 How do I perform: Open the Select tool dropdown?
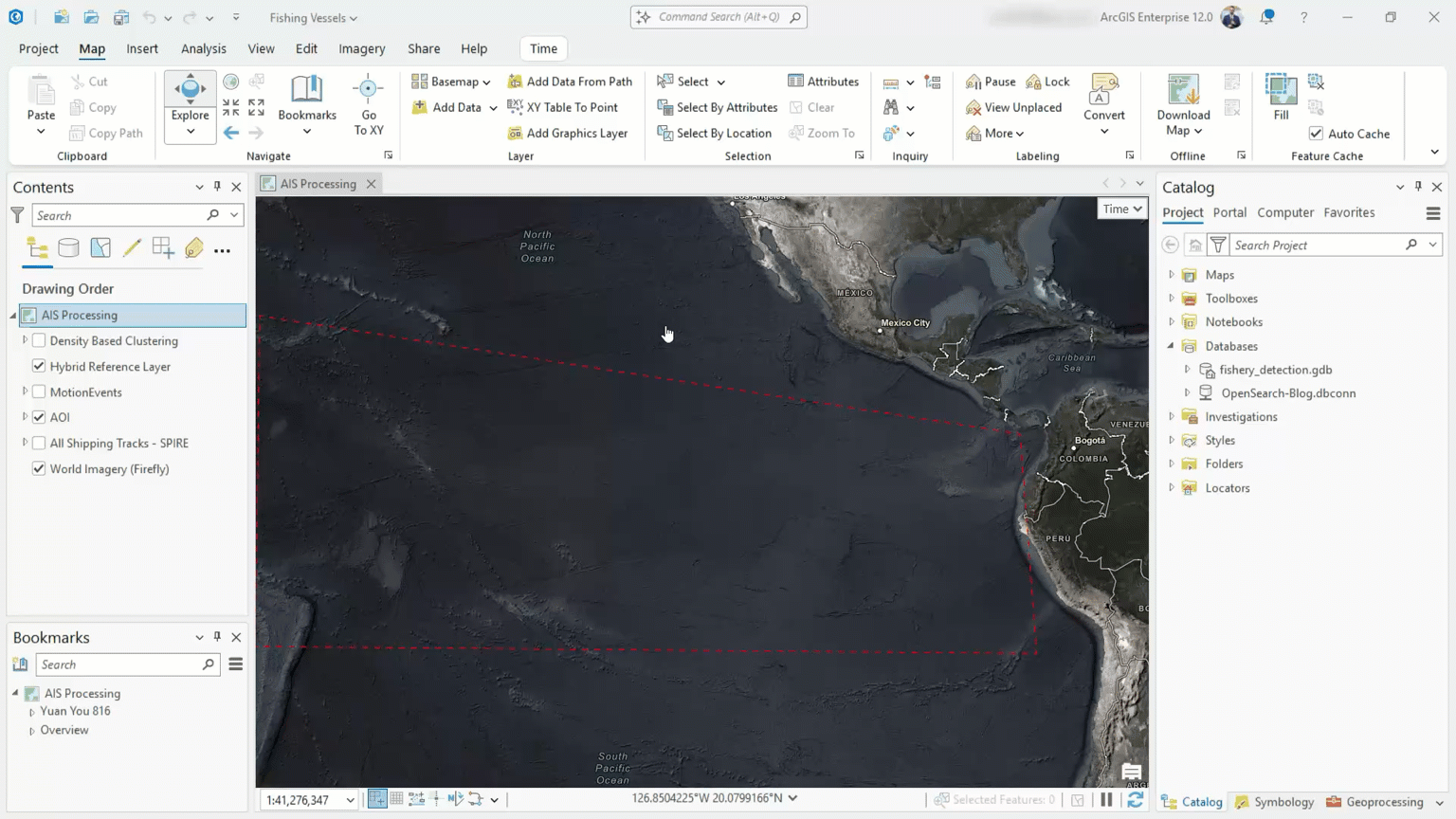(720, 82)
